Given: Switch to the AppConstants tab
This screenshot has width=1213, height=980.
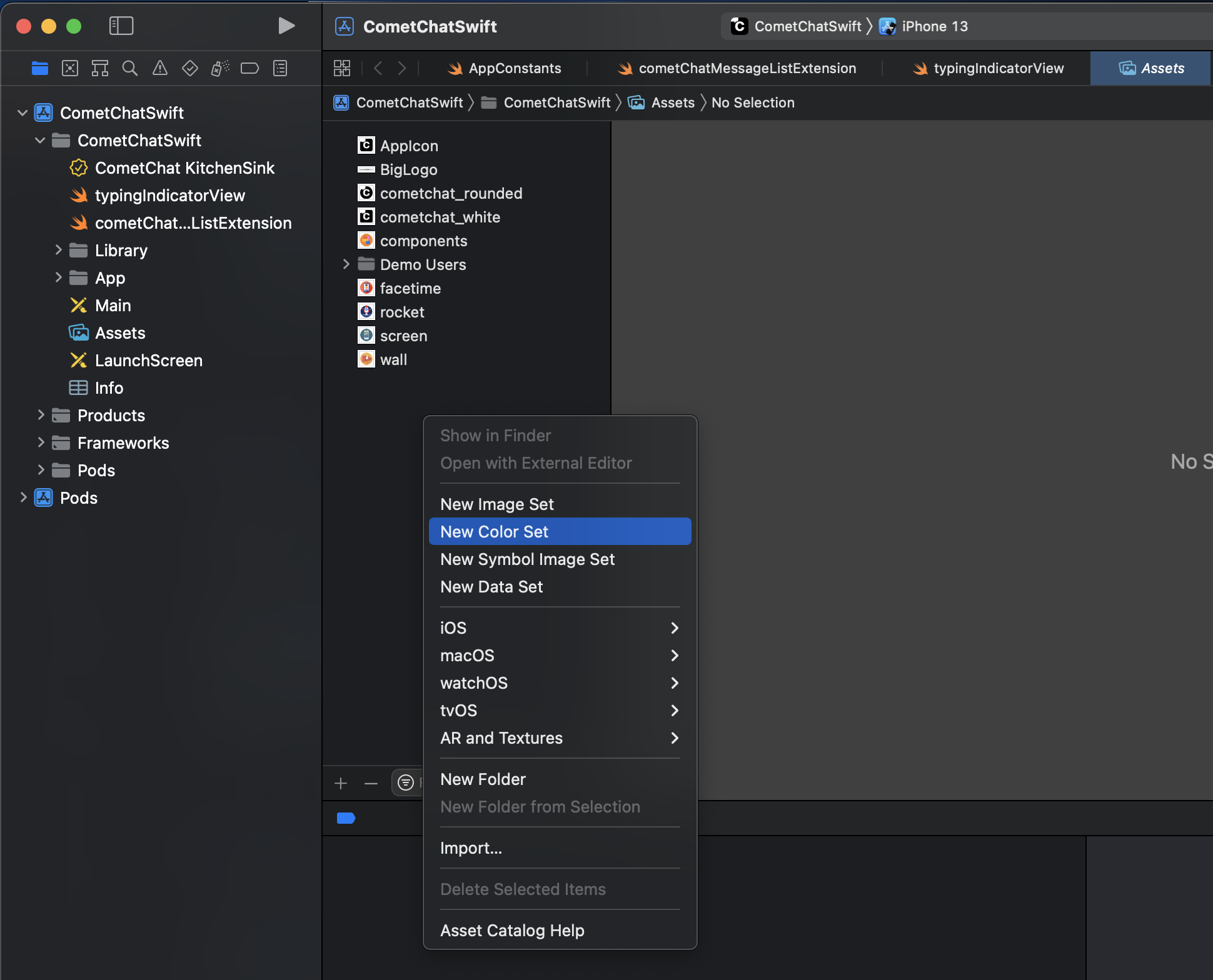Looking at the screenshot, I should point(505,68).
